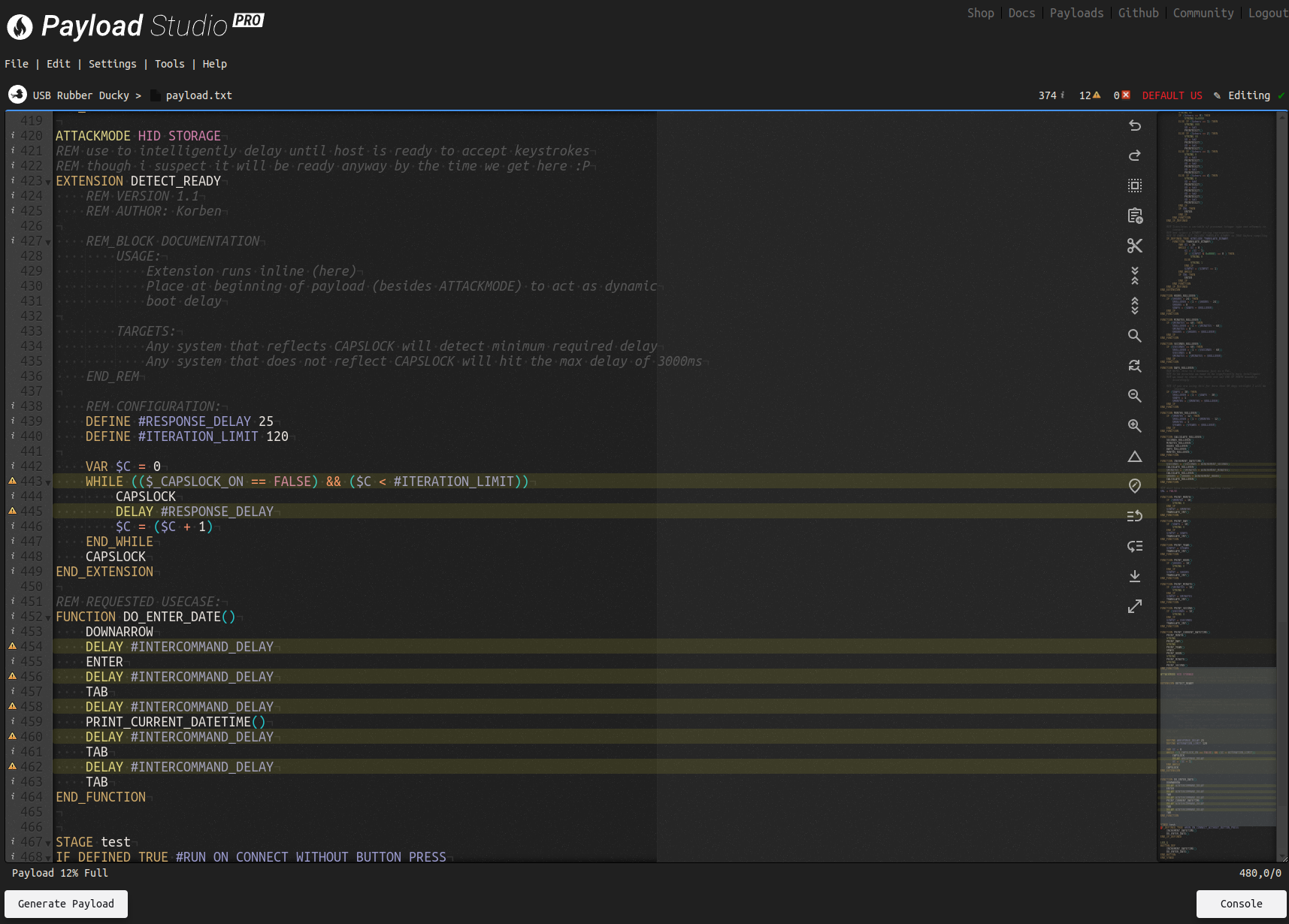1289x924 pixels.
Task: Click the select-all dashed square icon
Action: pos(1135,186)
